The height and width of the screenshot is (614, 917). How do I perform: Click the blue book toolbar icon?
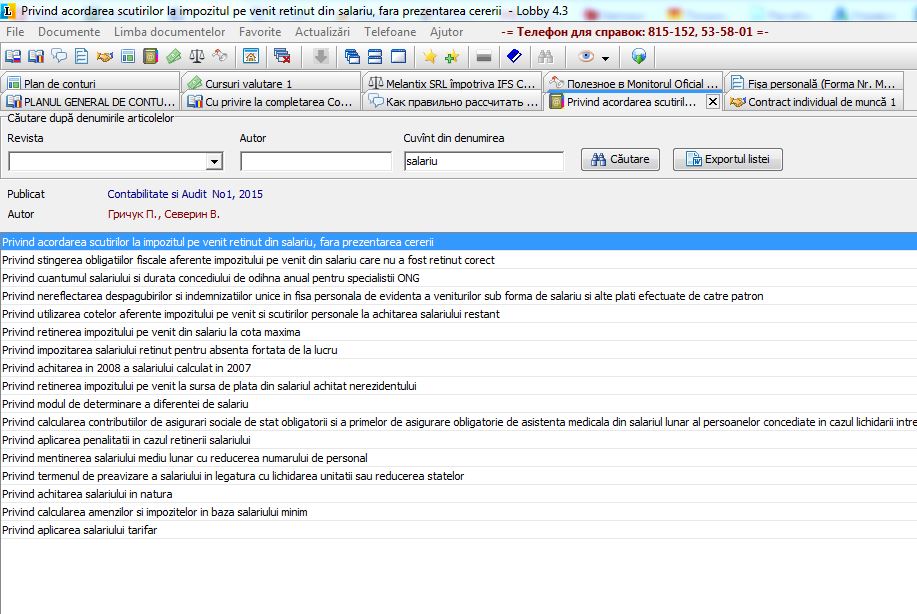(514, 57)
